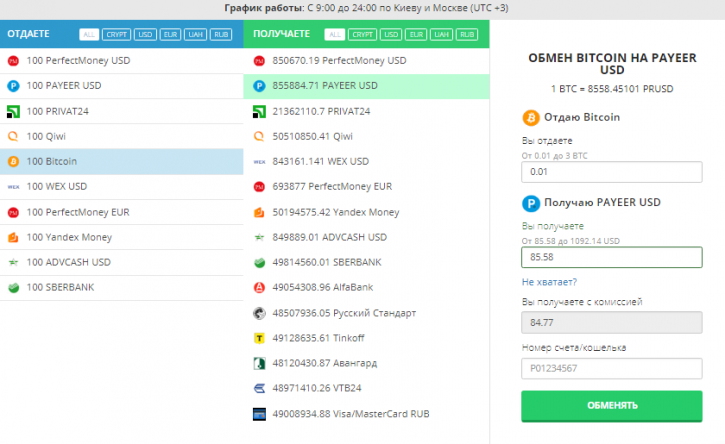Select USD filter under ОТДАЕТЕ
The image size is (725, 444).
pos(145,35)
